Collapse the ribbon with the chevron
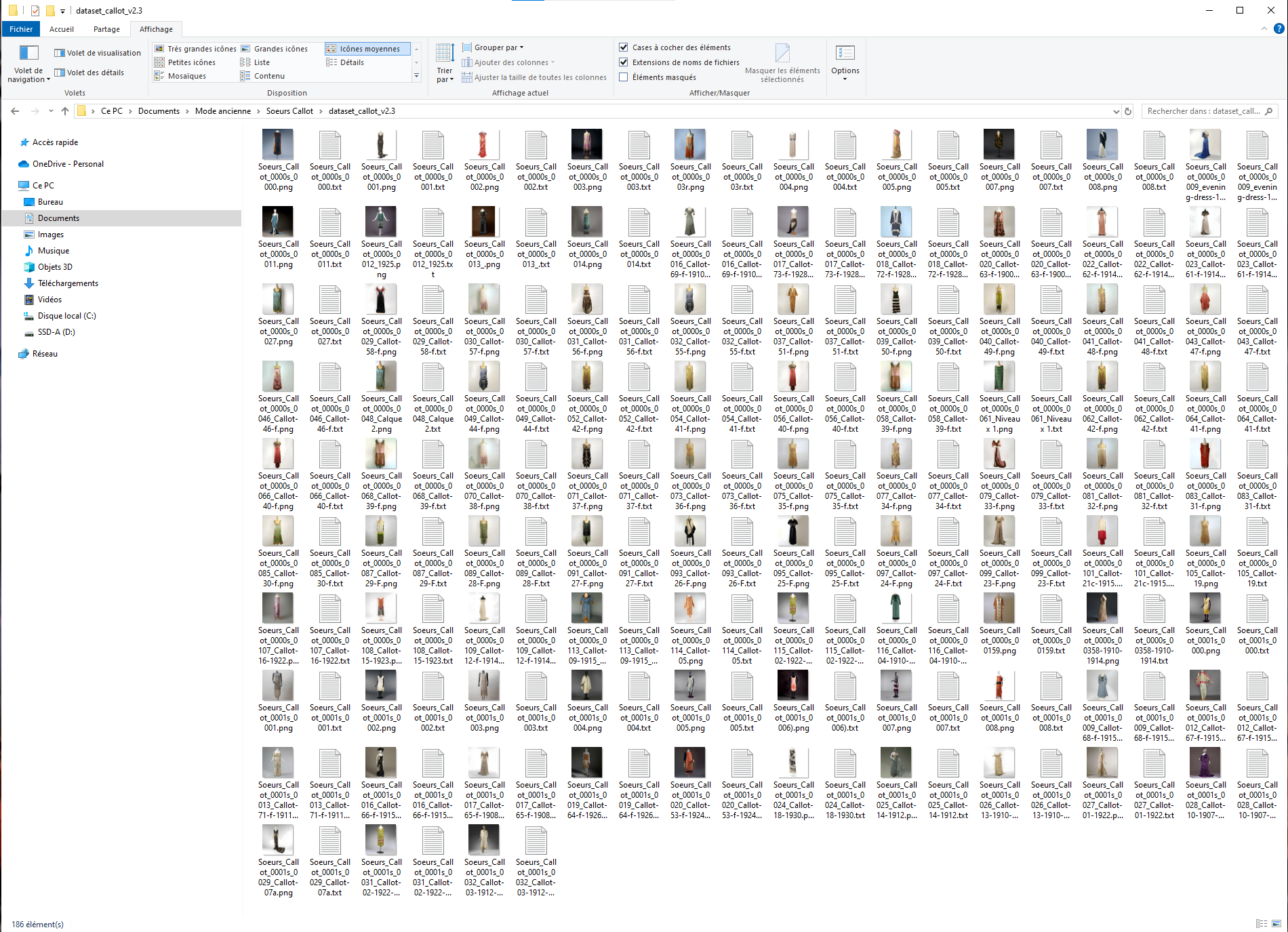Viewport: 1288px width, 932px height. (1264, 29)
